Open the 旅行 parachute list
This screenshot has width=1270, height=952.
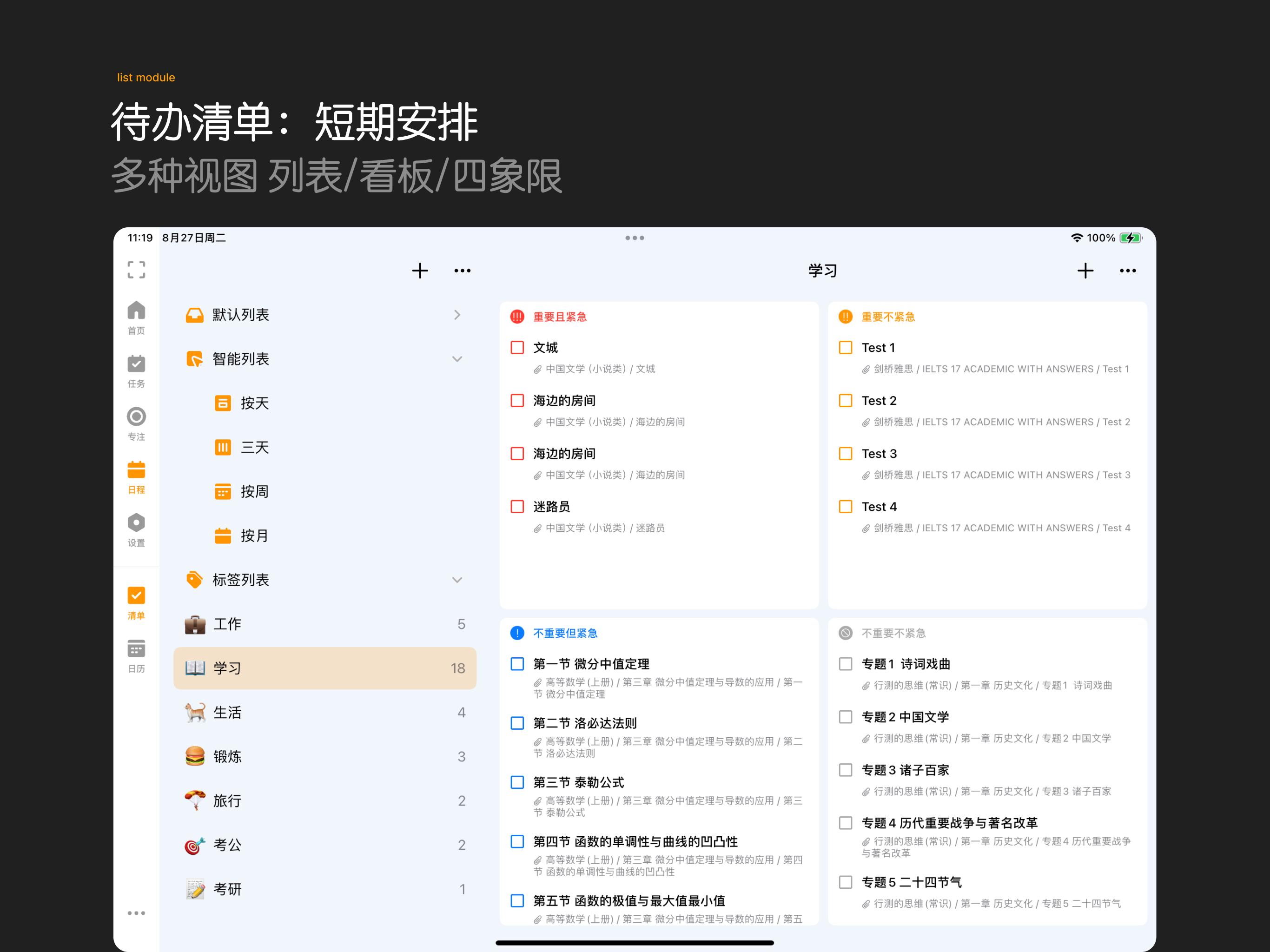click(x=325, y=801)
